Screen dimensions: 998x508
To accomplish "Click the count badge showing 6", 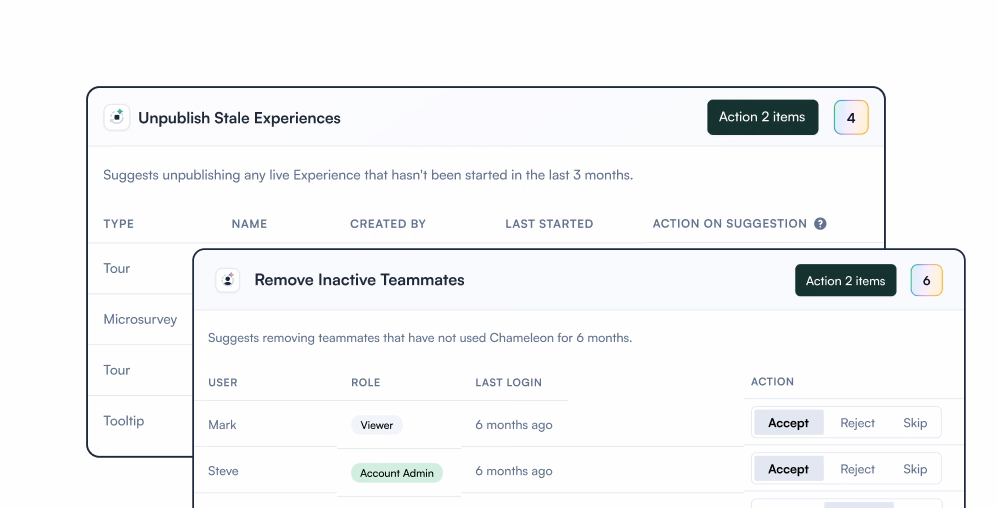I will pos(926,280).
